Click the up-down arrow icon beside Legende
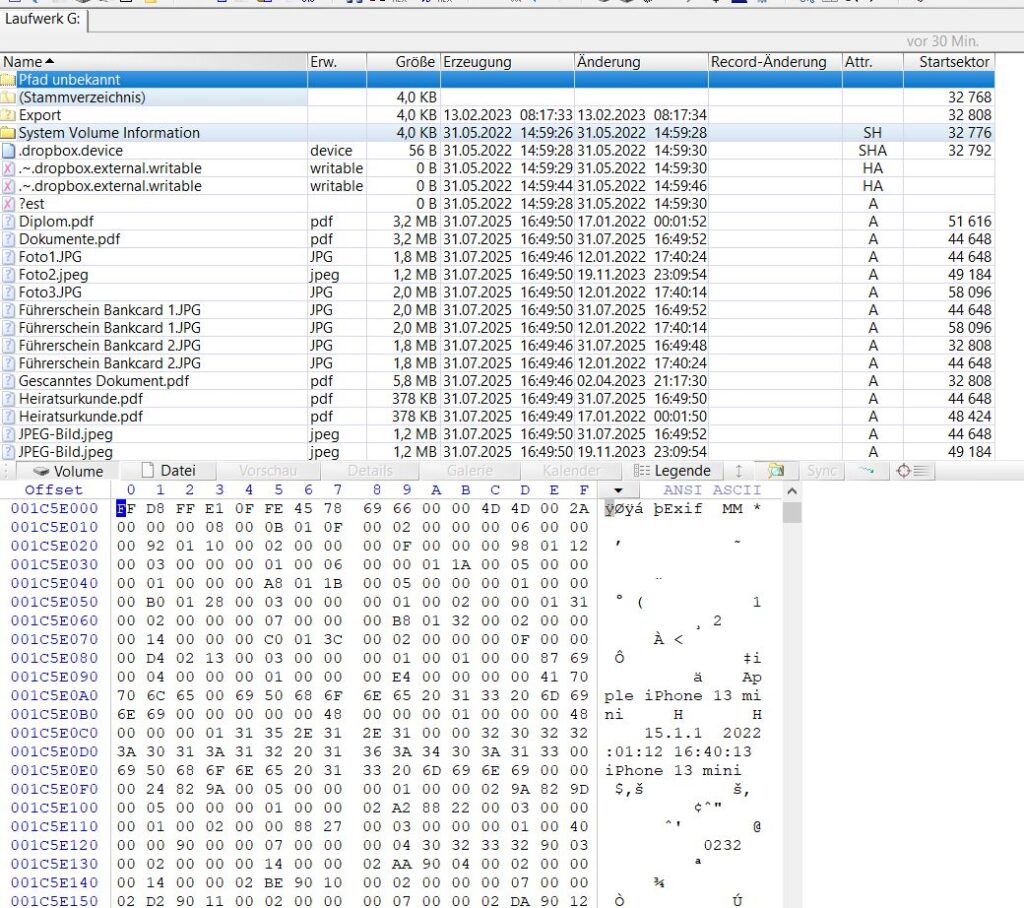This screenshot has height=908, width=1024. click(x=739, y=471)
